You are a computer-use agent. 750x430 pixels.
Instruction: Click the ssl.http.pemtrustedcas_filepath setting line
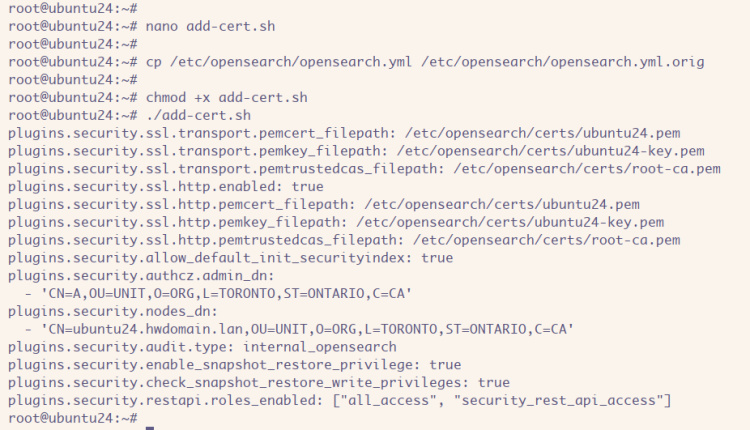coord(344,241)
